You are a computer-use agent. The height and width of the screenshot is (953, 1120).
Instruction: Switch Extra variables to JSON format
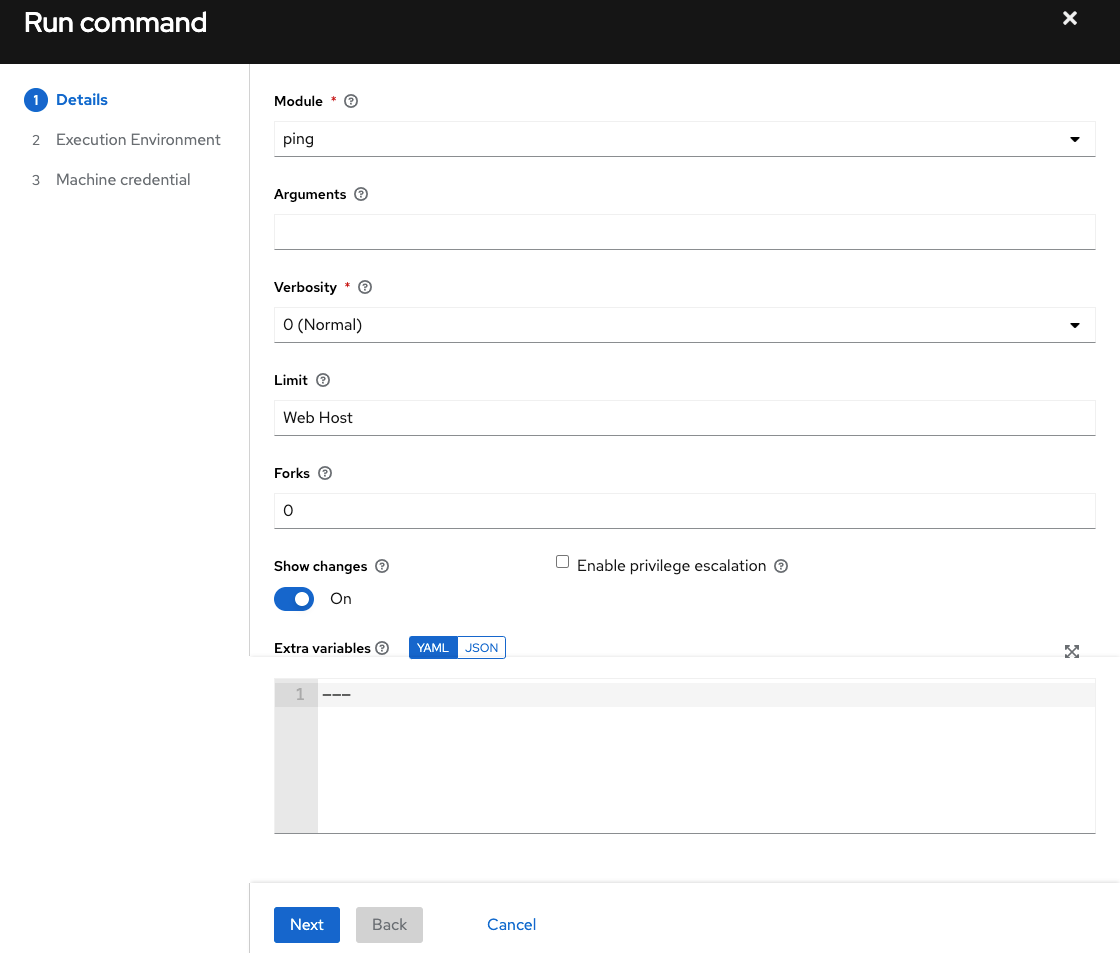481,647
